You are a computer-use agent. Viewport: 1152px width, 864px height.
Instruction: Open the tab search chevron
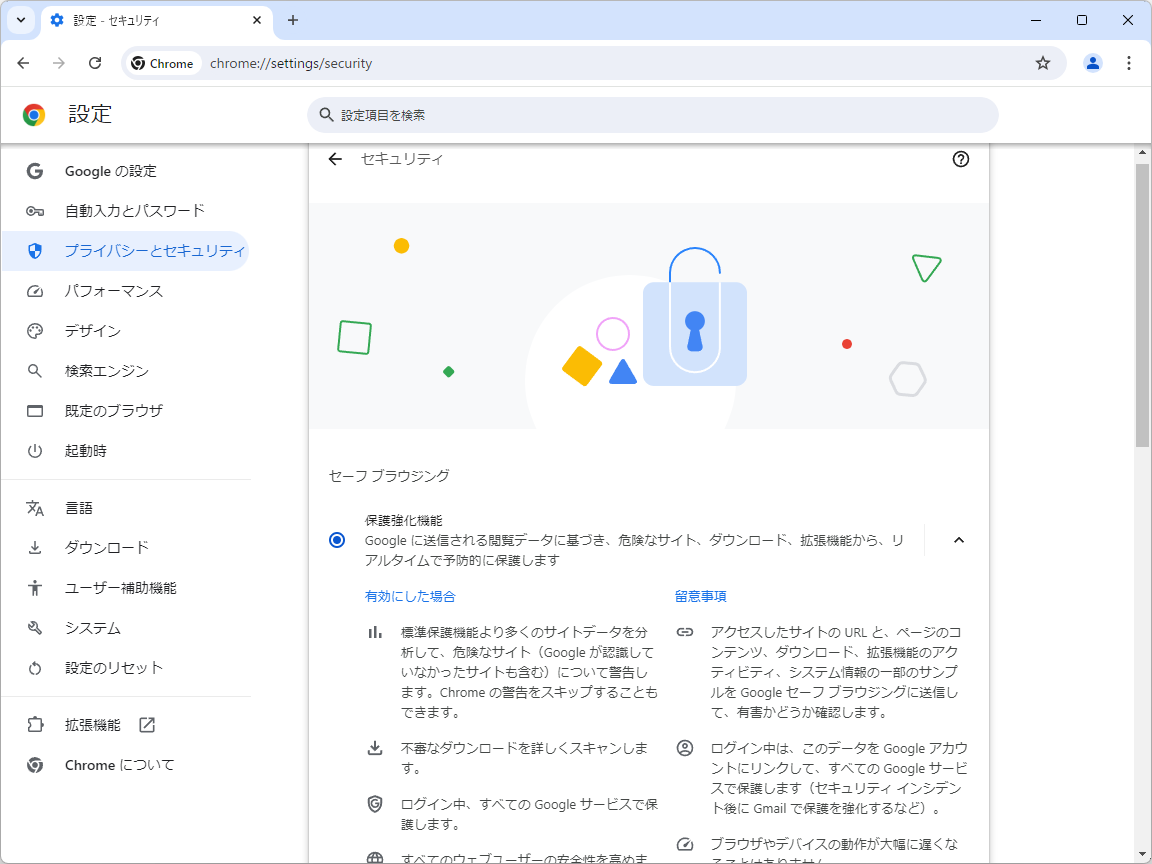coord(20,20)
